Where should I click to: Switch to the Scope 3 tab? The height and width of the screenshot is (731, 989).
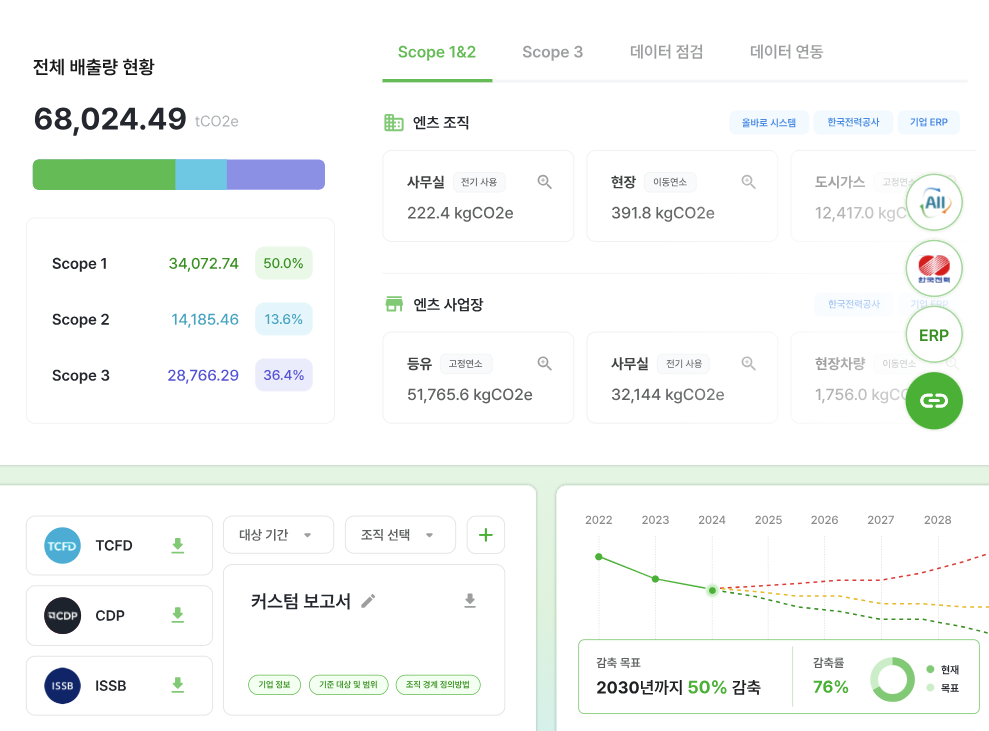click(x=552, y=52)
